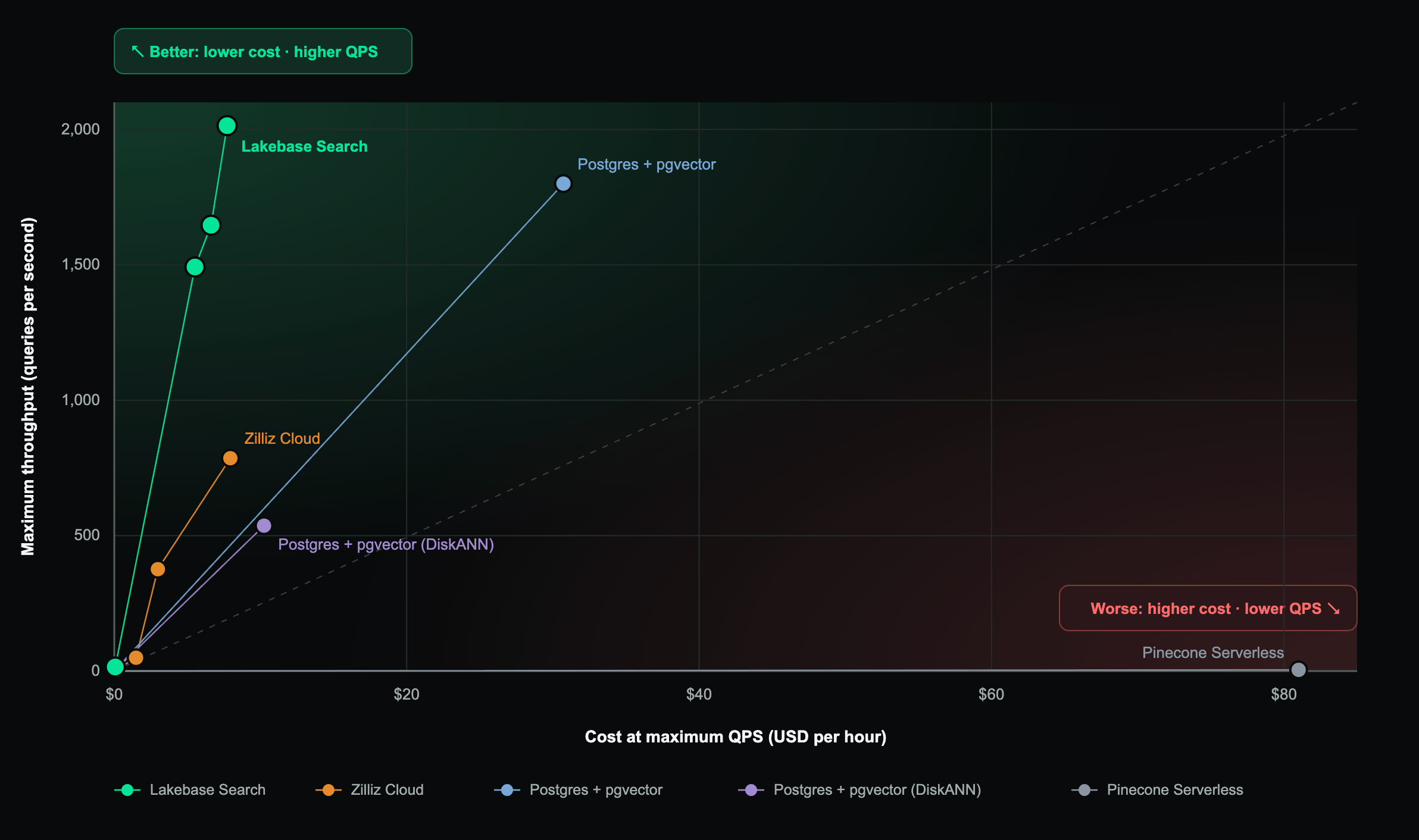The height and width of the screenshot is (840, 1419).
Task: Click 'Lakebase Search' chart label
Action: click(304, 146)
